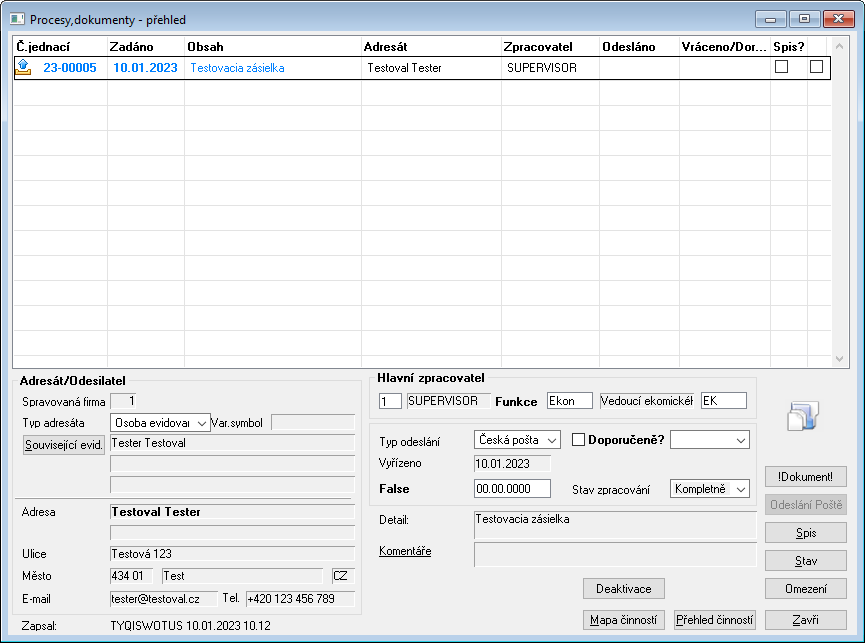The width and height of the screenshot is (865, 643).
Task: Click the scroll down arrow of the table
Action: pyautogui.click(x=839, y=359)
